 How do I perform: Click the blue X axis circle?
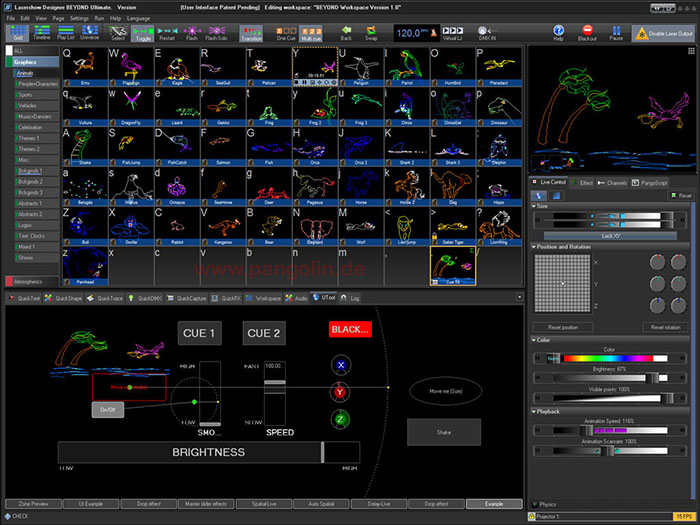[341, 365]
